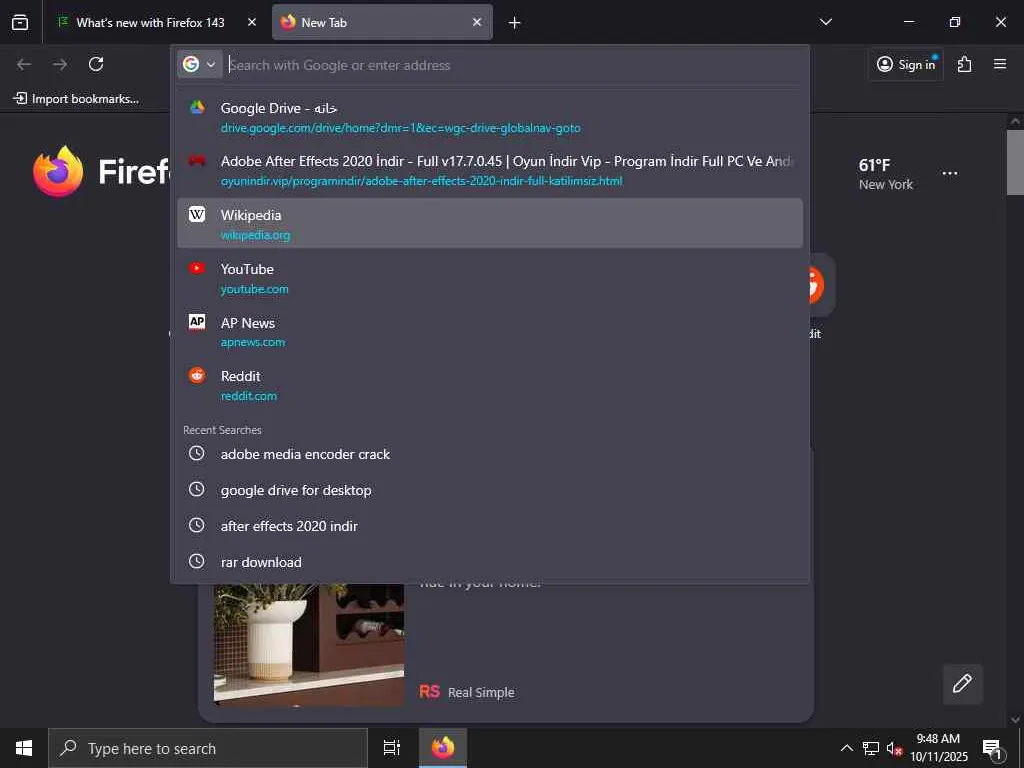
Task: Open the Google search engine selector dropdown
Action: (x=200, y=64)
